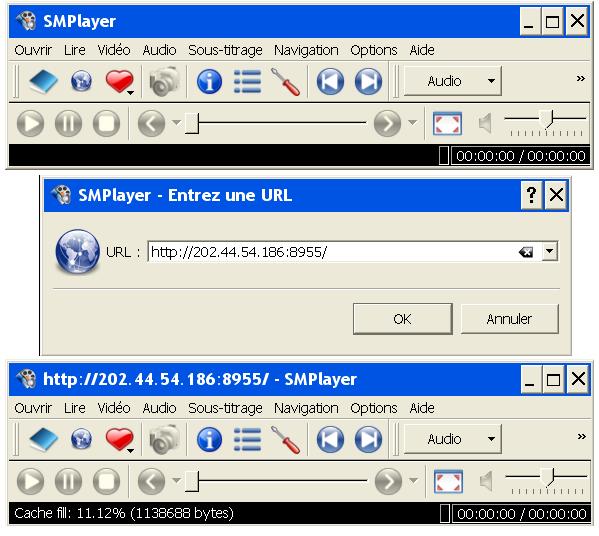Expand toolbar overflow chevron in bottom window

(x=581, y=436)
